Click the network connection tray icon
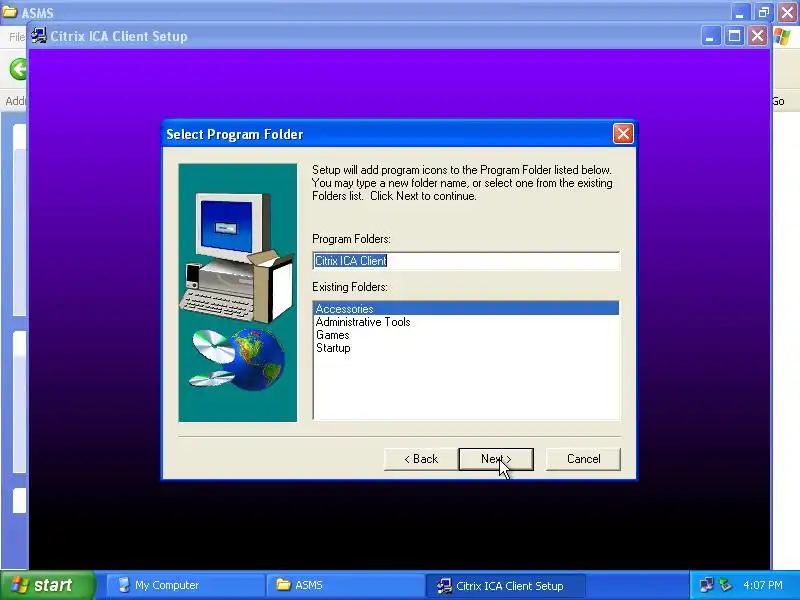Image resolution: width=800 pixels, height=600 pixels. [x=707, y=585]
